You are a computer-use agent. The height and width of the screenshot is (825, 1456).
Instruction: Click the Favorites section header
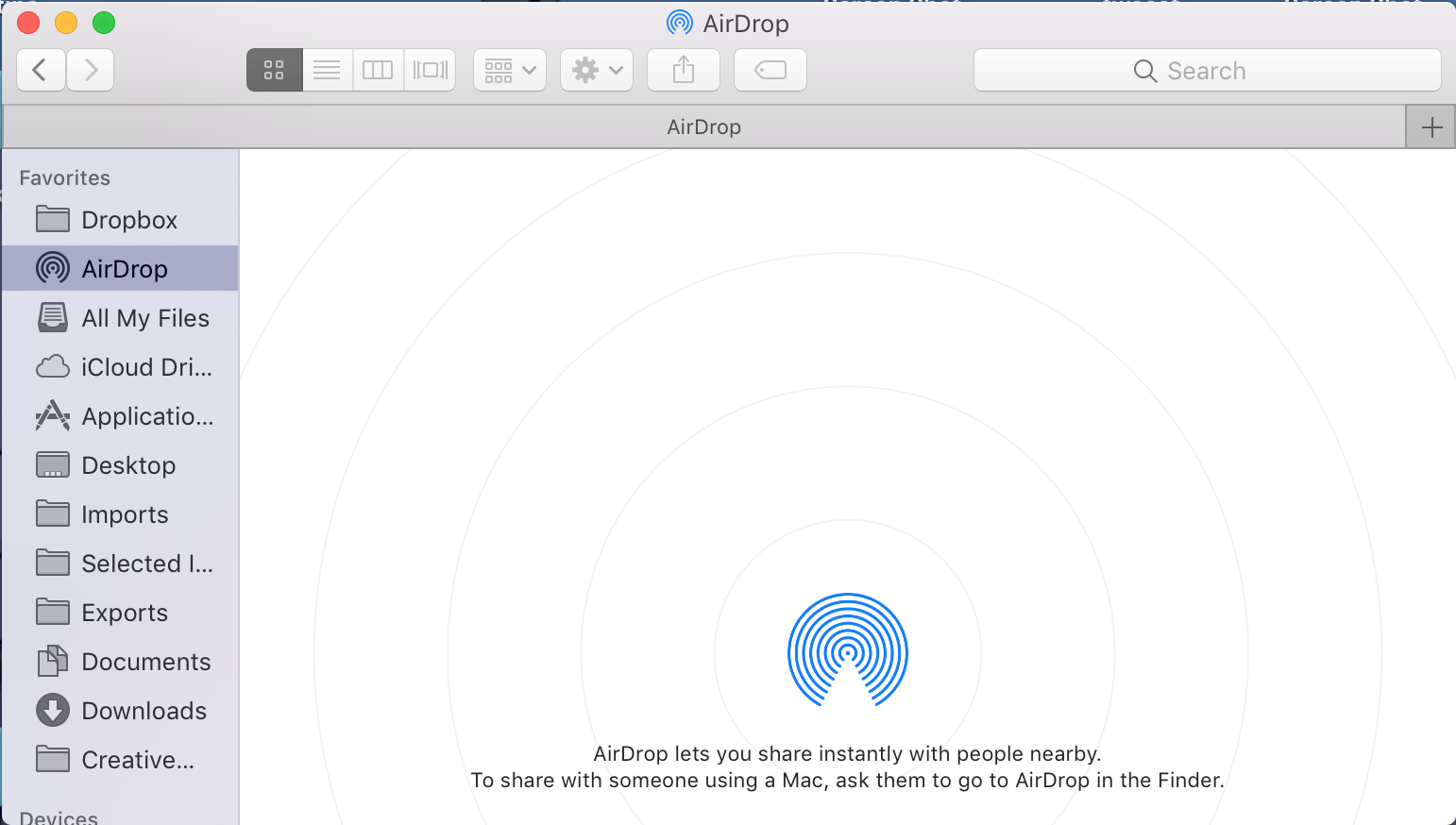click(65, 178)
